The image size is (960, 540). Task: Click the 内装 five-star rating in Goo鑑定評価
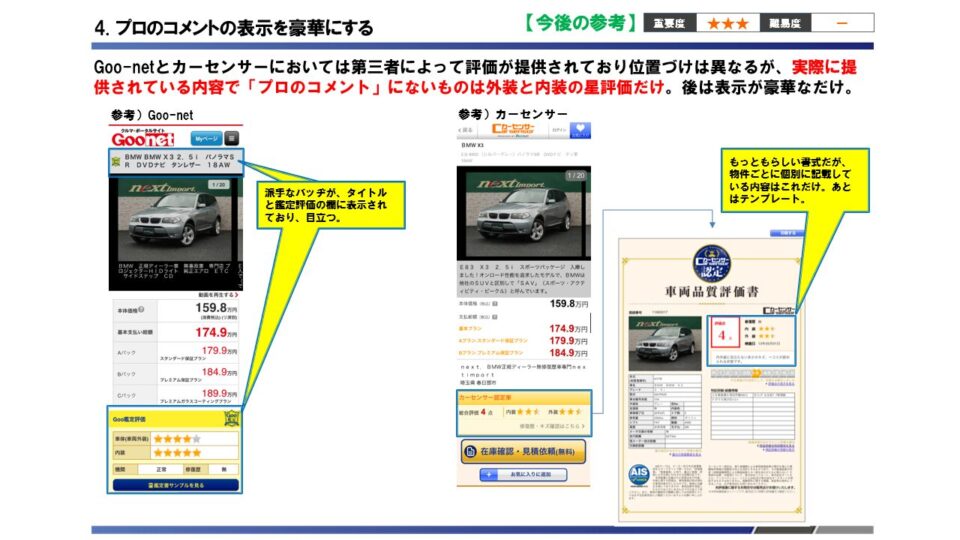coord(177,452)
